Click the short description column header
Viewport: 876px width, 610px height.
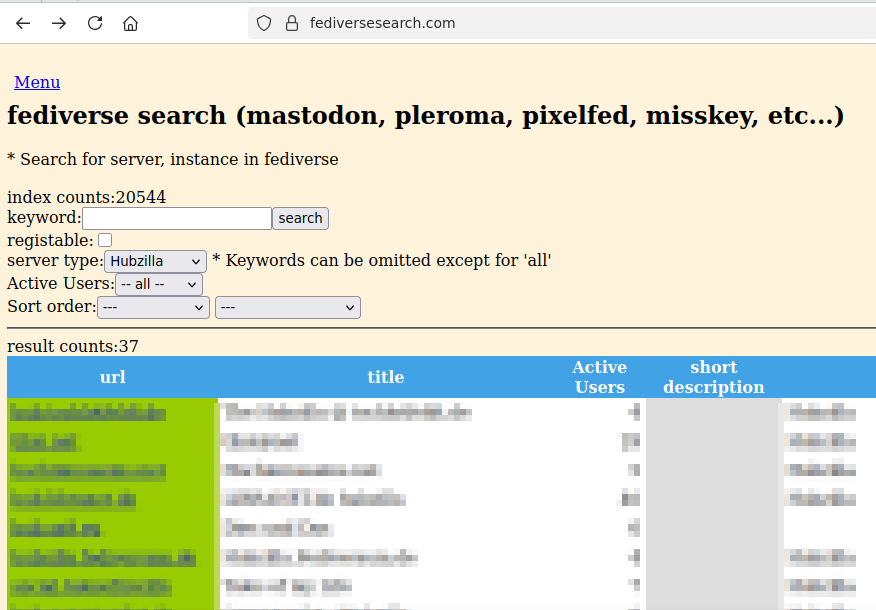(x=713, y=377)
